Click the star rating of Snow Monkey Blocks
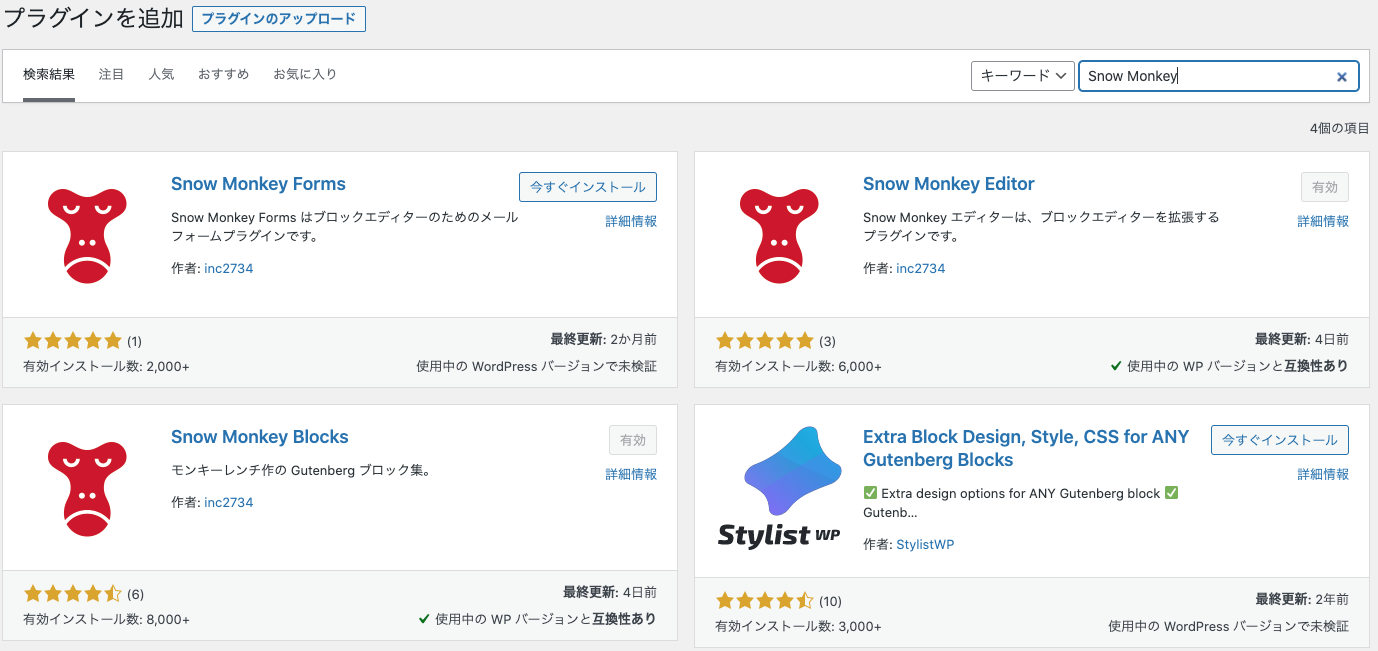This screenshot has width=1378, height=651. point(73,593)
